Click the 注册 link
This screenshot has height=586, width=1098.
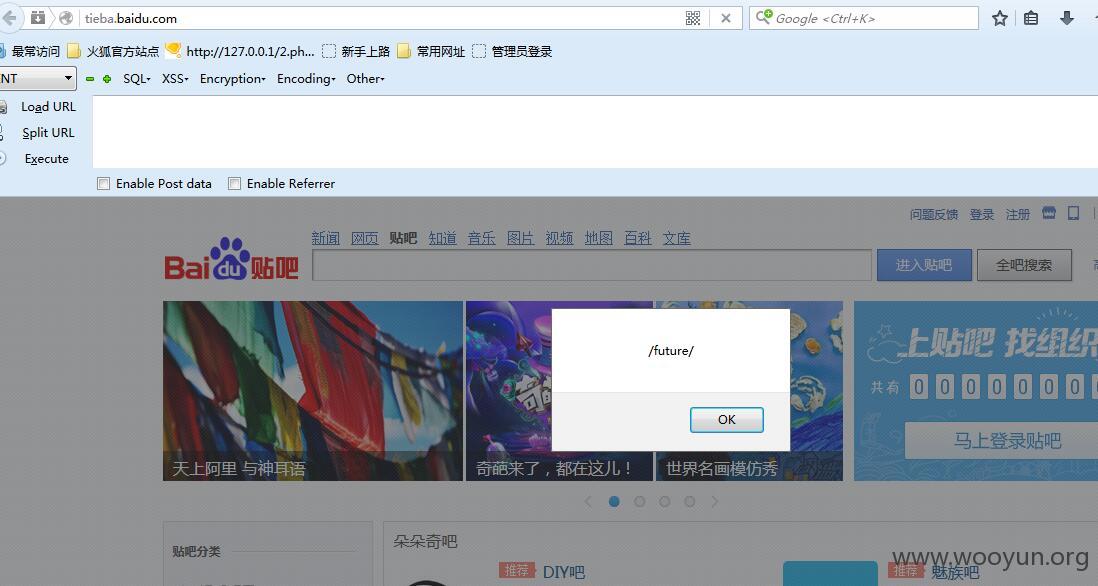pyautogui.click(x=1017, y=214)
